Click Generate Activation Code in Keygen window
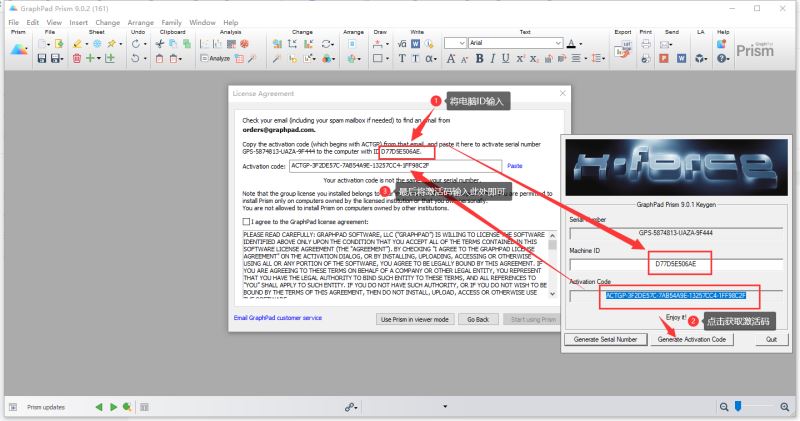The height and width of the screenshot is (421, 800). [691, 339]
